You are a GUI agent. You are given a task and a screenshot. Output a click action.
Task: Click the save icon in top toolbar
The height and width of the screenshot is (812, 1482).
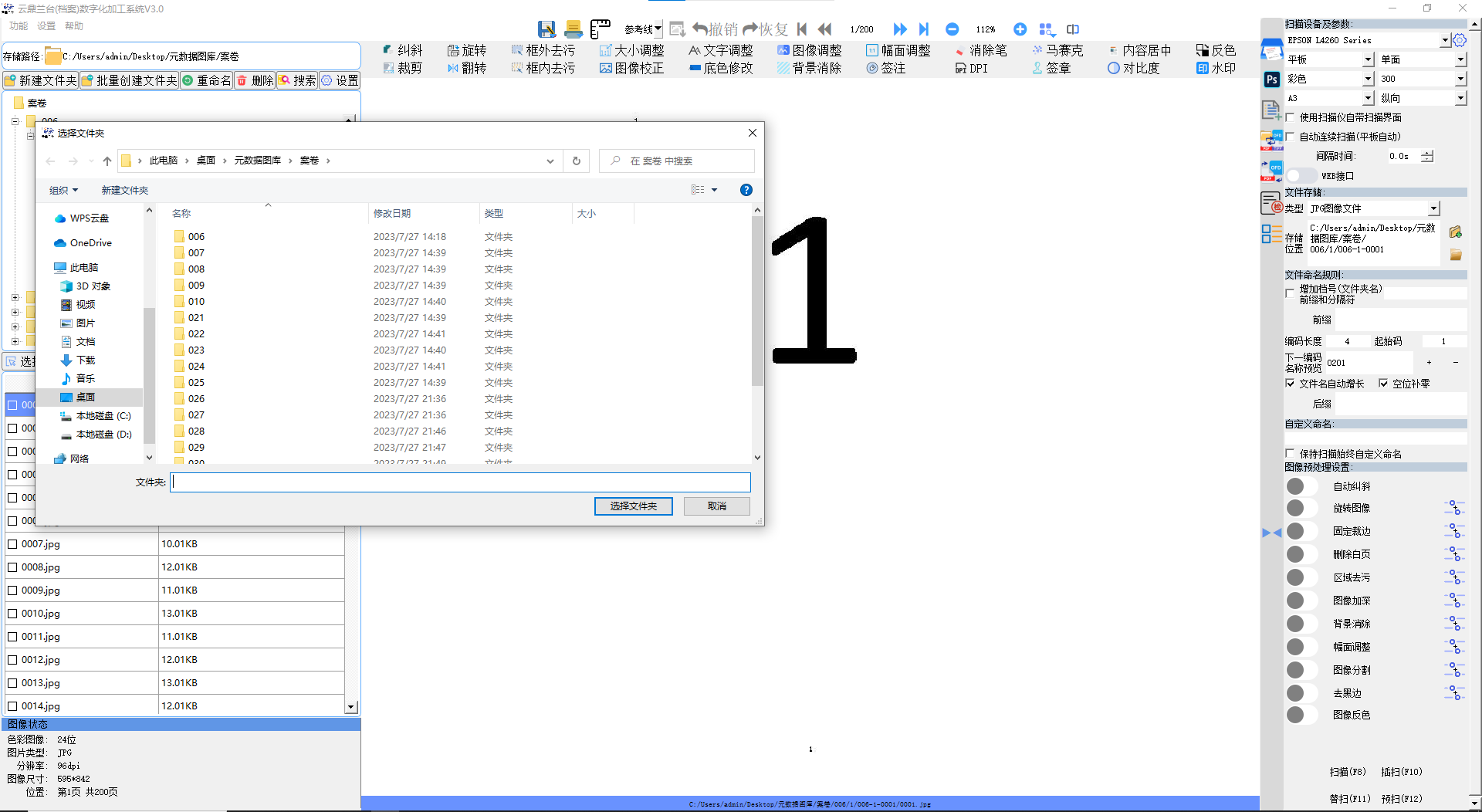546,29
